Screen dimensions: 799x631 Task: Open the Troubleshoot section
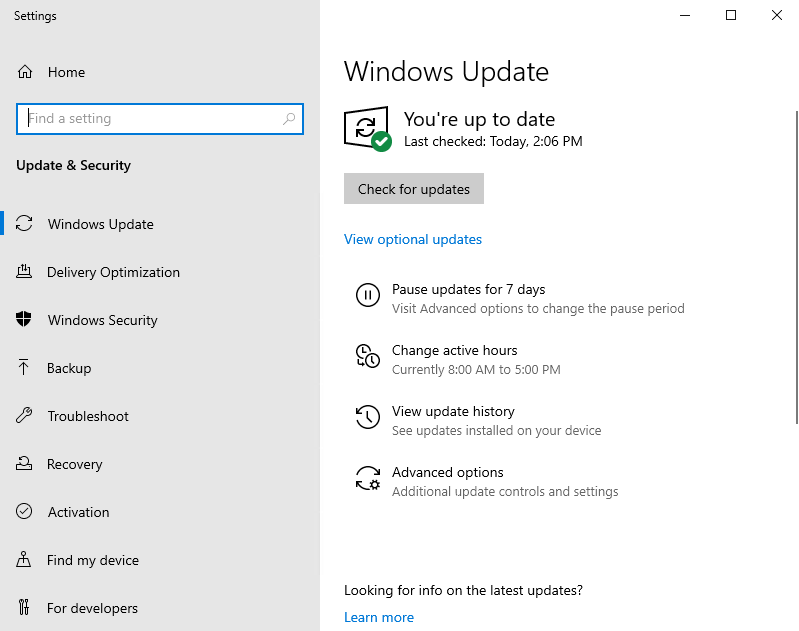click(x=88, y=416)
